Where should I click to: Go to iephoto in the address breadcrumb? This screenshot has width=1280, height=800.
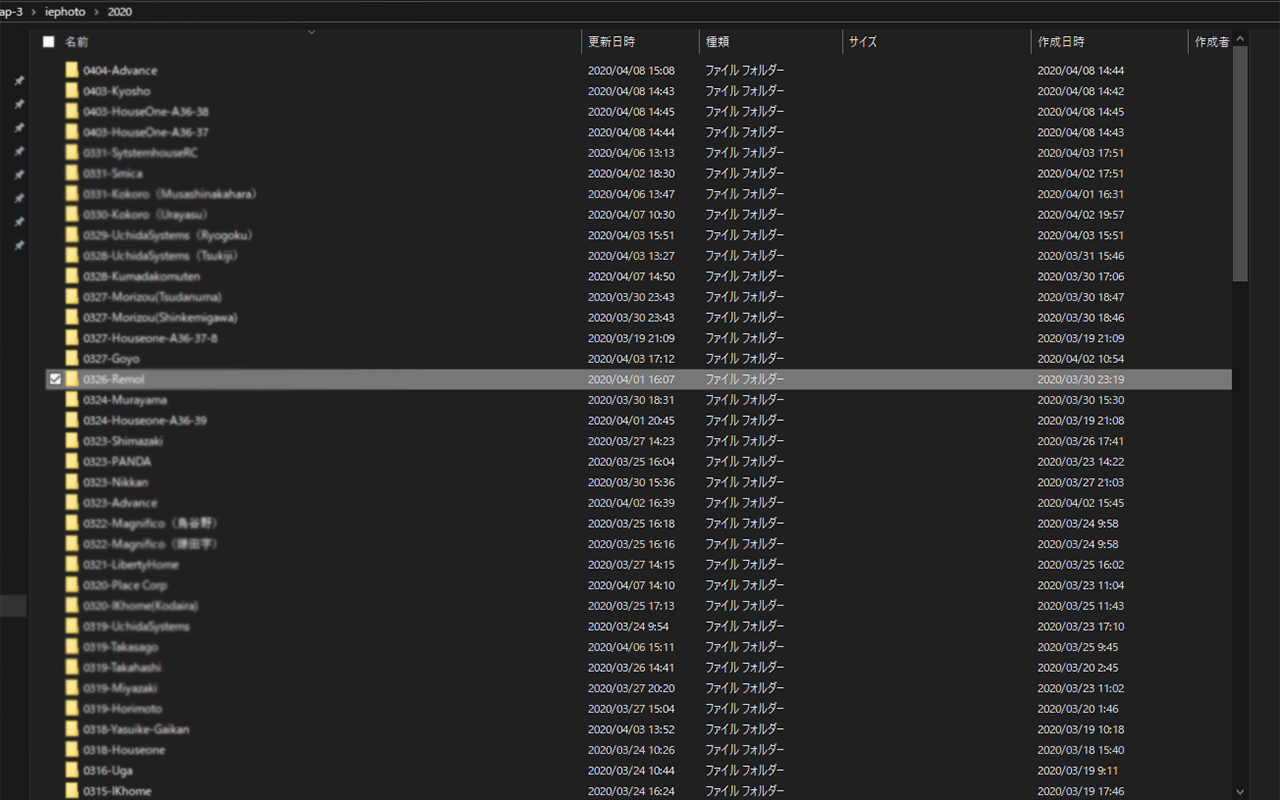66,12
